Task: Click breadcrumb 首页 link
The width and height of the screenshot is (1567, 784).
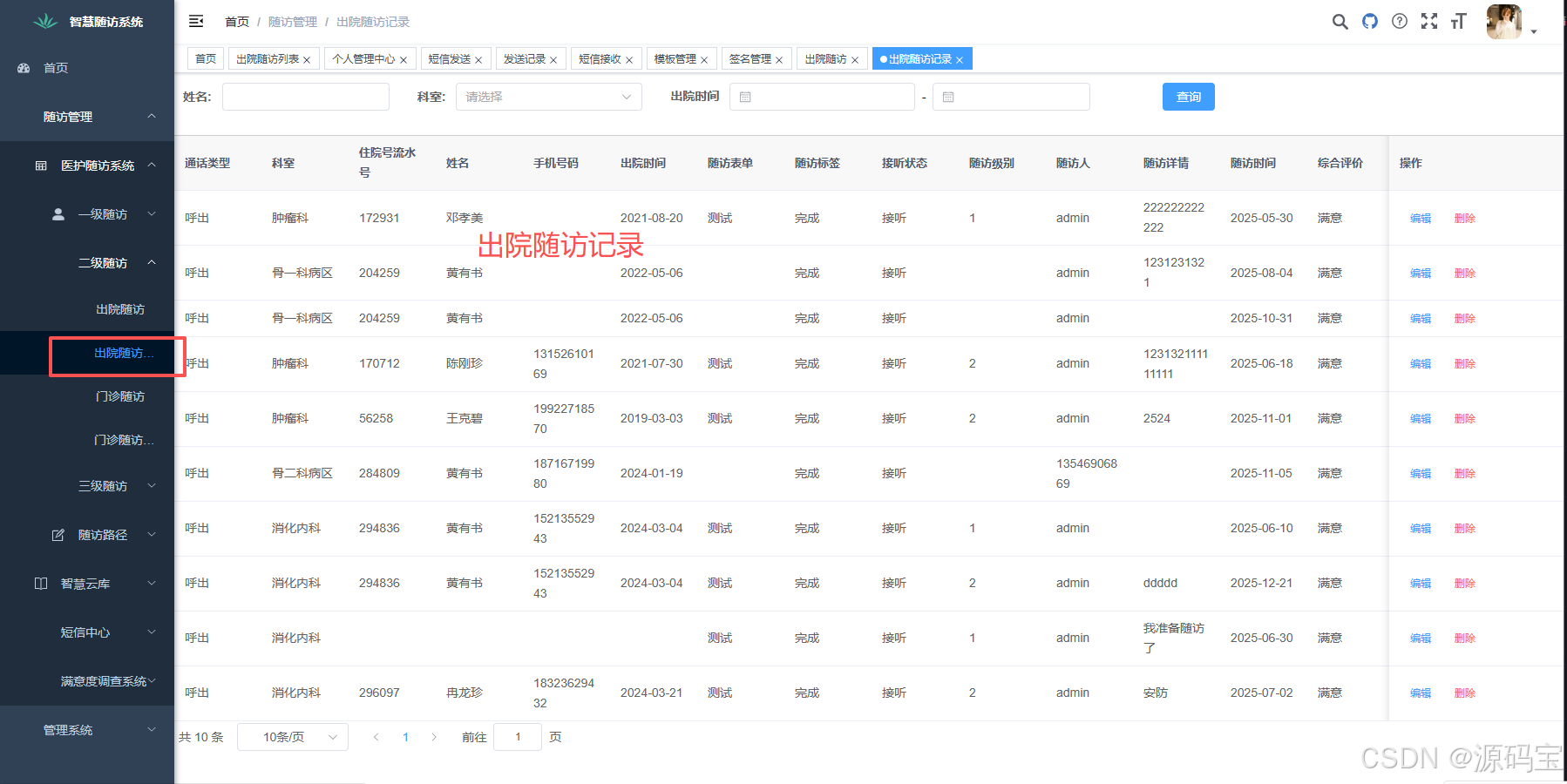Action: (x=237, y=22)
